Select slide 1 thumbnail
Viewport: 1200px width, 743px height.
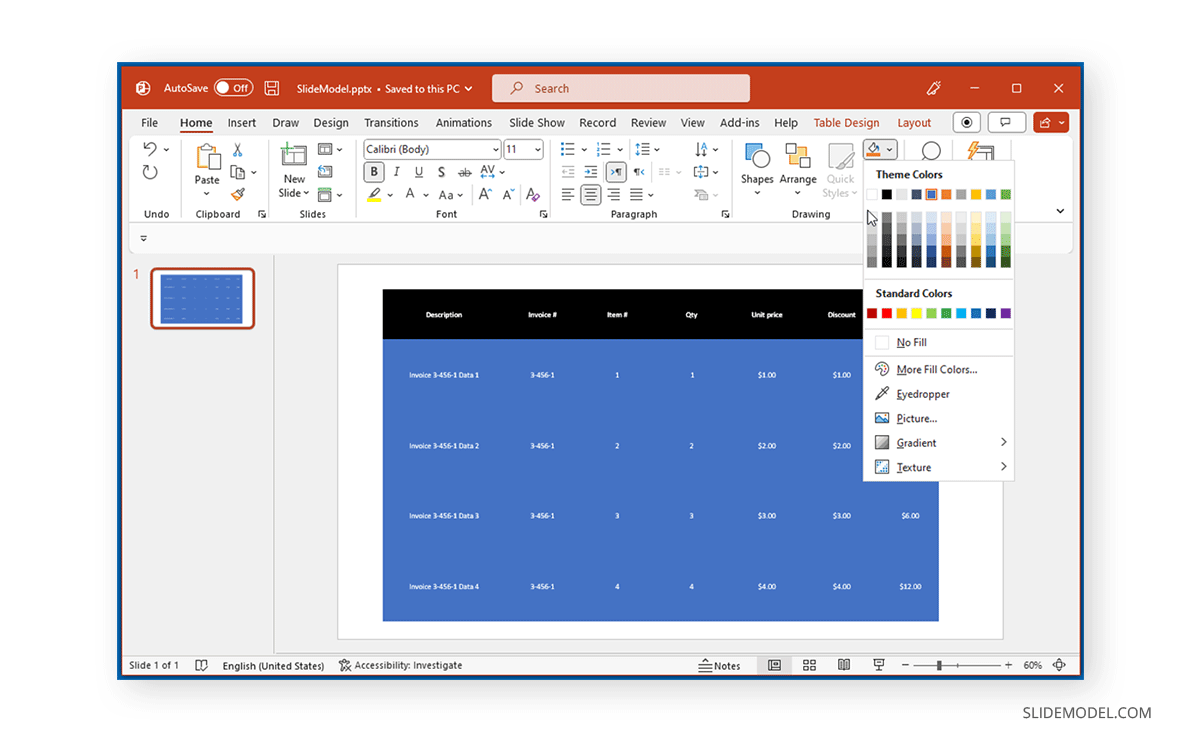(x=203, y=298)
